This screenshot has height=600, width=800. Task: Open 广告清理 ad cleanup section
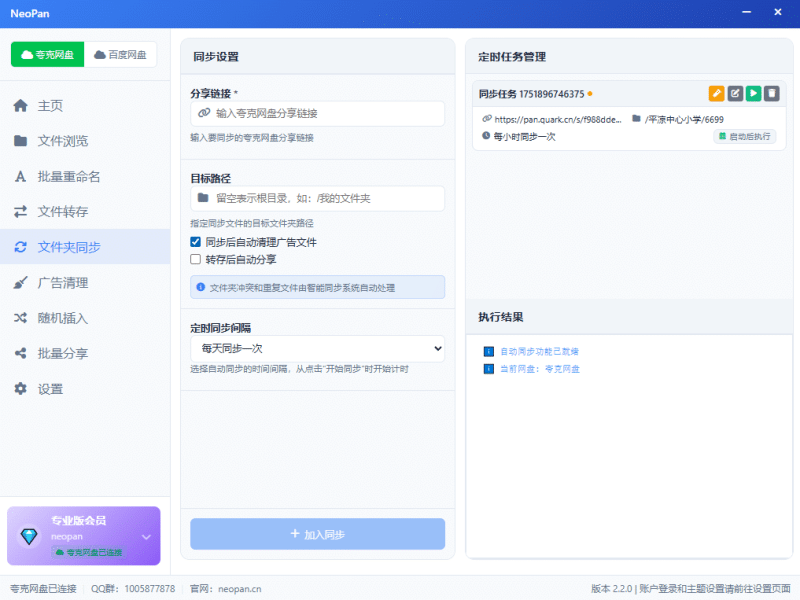click(x=63, y=283)
